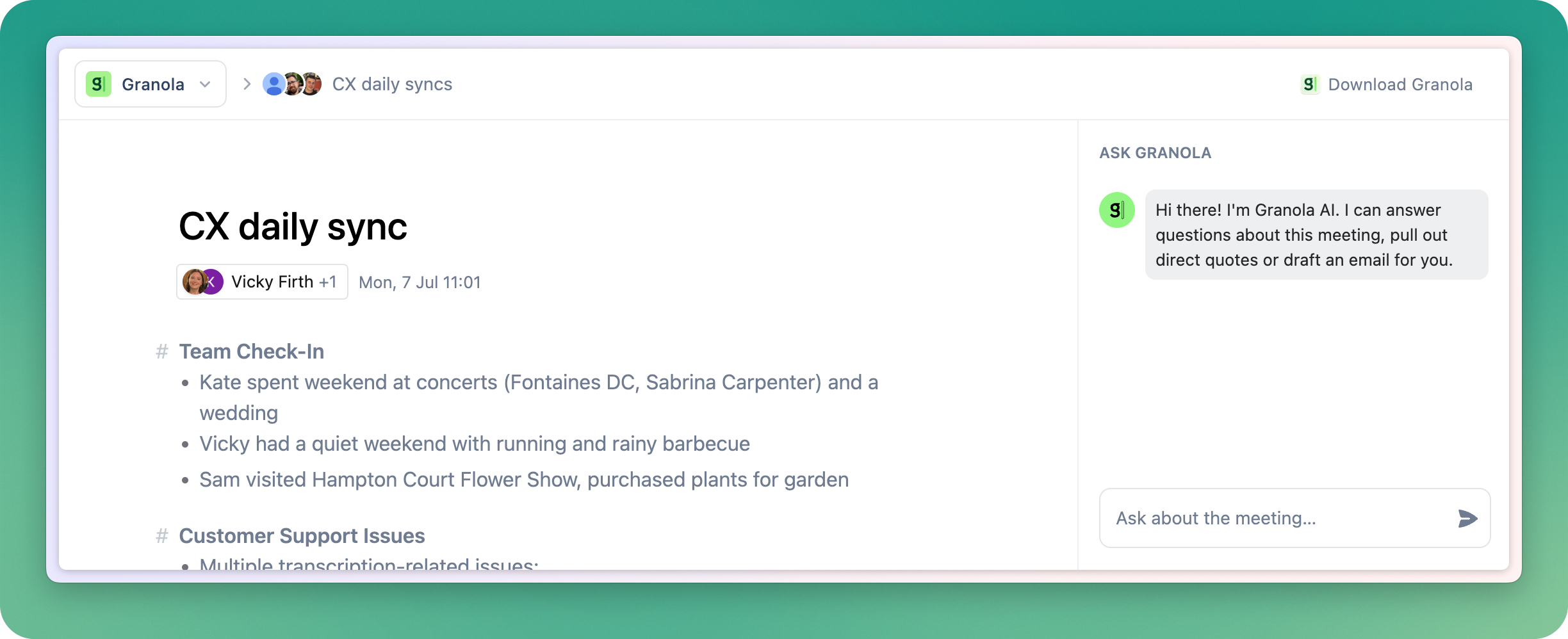Click the Download Granola link
Image resolution: width=1568 pixels, height=639 pixels.
tap(1387, 85)
